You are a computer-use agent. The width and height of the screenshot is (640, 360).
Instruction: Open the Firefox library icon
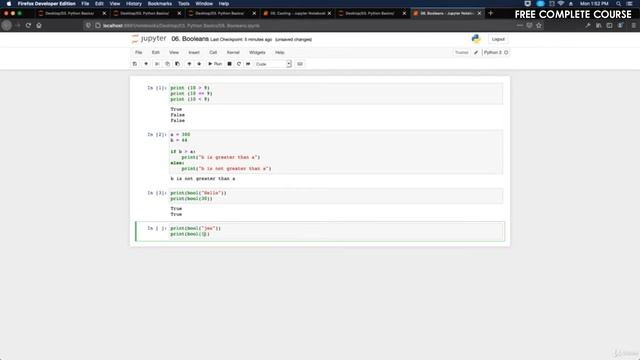coord(599,25)
